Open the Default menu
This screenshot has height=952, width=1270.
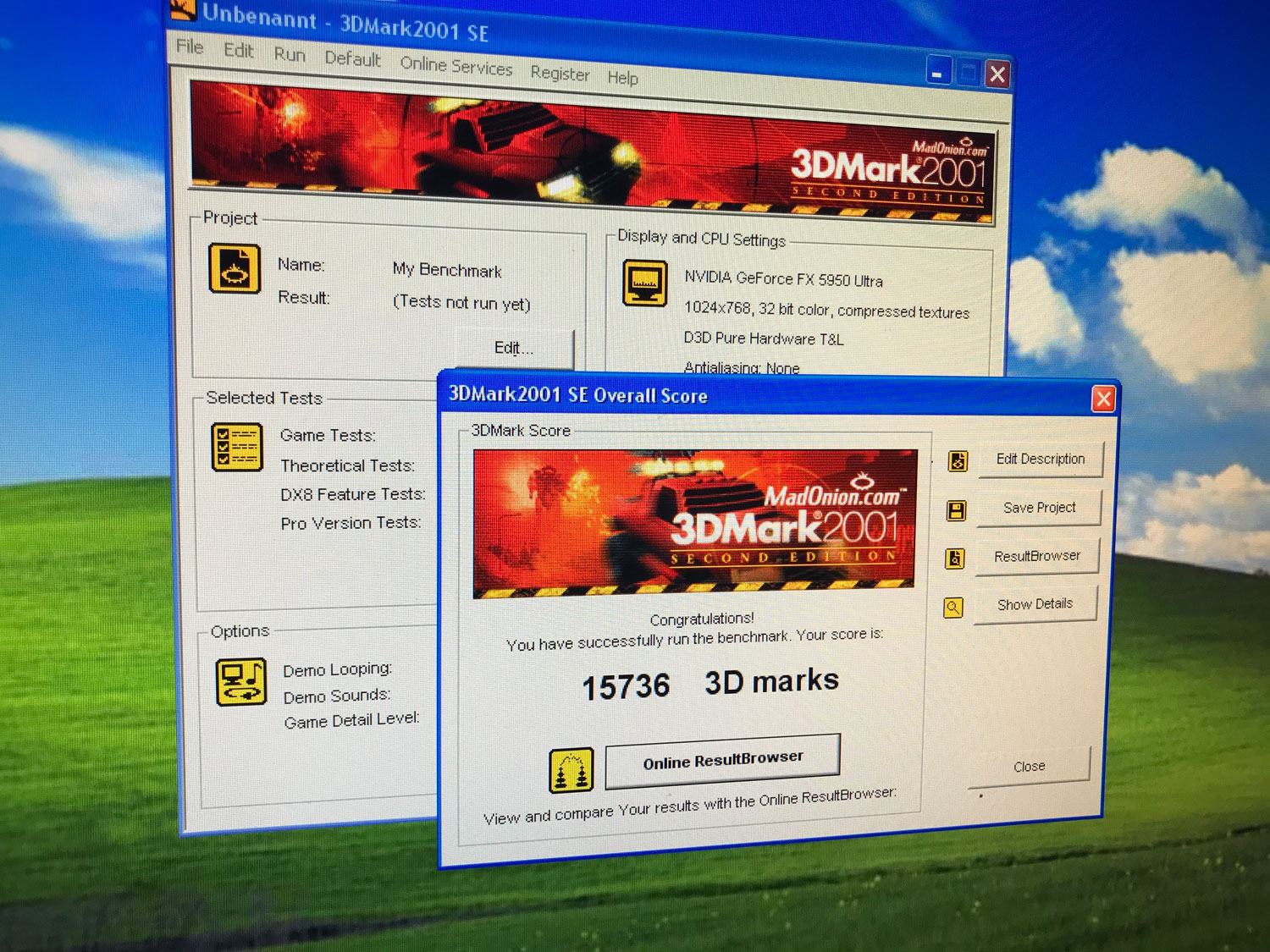click(352, 59)
